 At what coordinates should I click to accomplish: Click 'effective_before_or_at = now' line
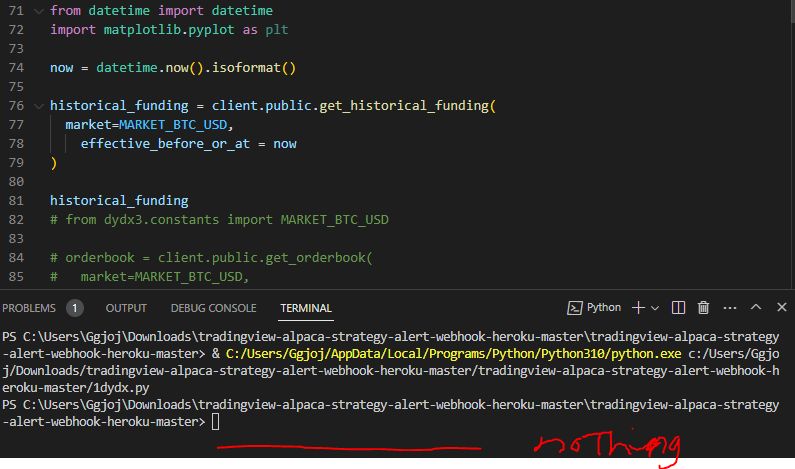pyautogui.click(x=189, y=144)
